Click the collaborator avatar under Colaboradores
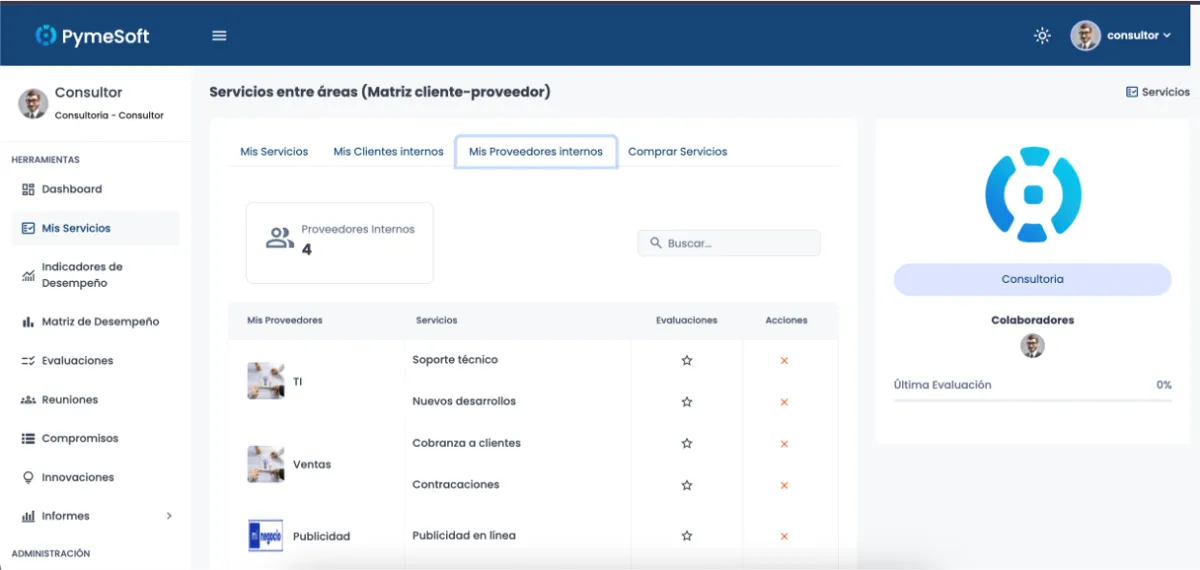Image resolution: width=1200 pixels, height=570 pixels. (x=1032, y=346)
